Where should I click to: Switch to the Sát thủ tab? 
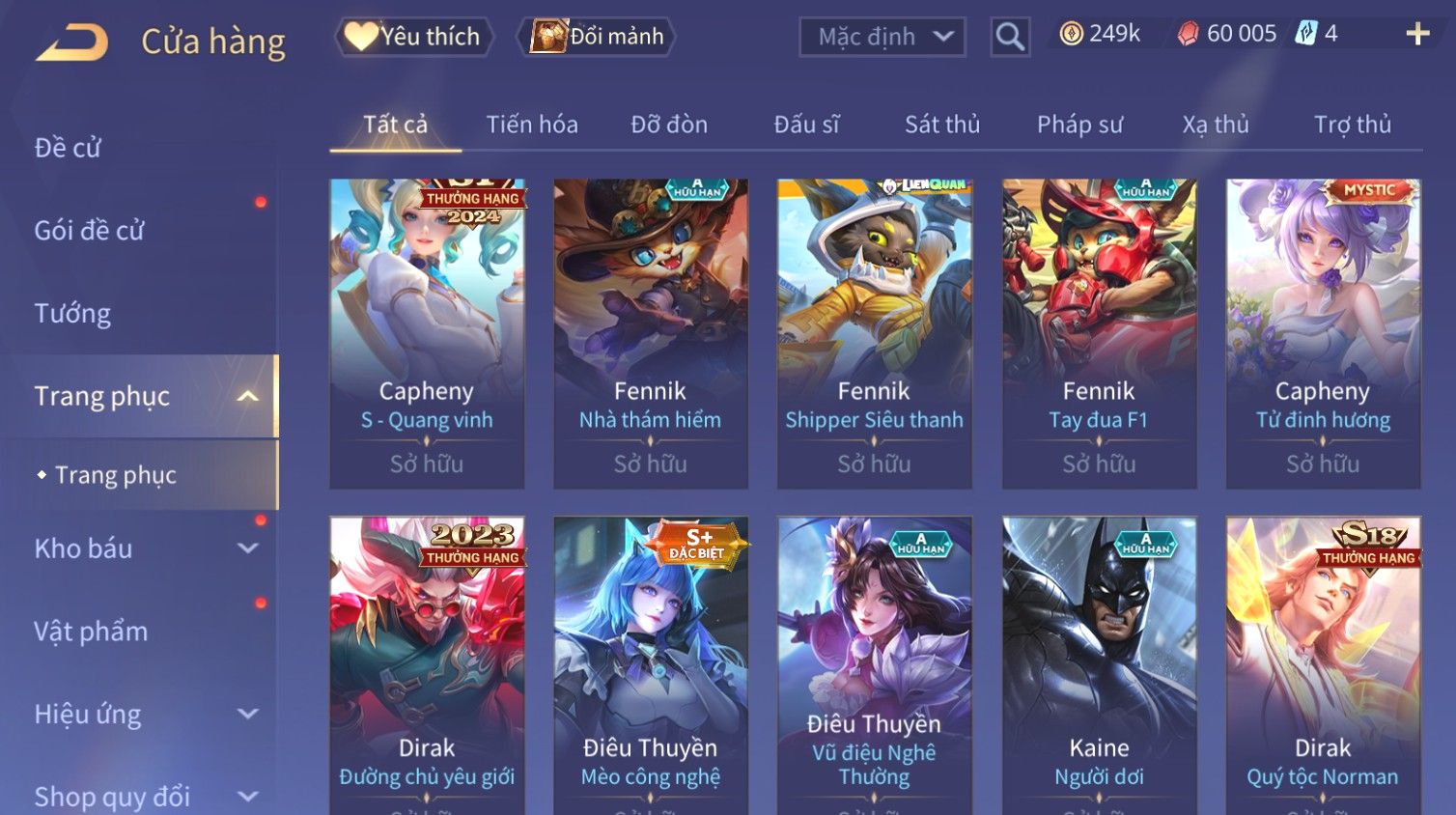tap(942, 125)
